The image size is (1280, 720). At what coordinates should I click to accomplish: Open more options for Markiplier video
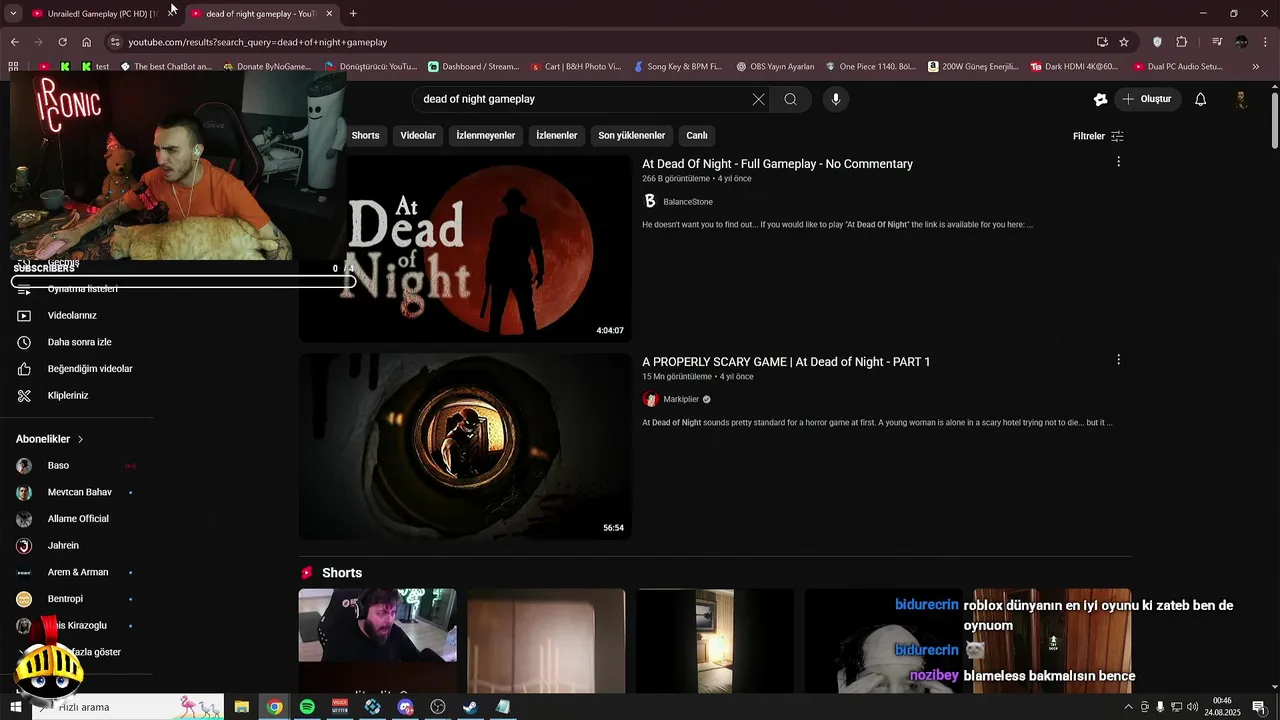1118,360
